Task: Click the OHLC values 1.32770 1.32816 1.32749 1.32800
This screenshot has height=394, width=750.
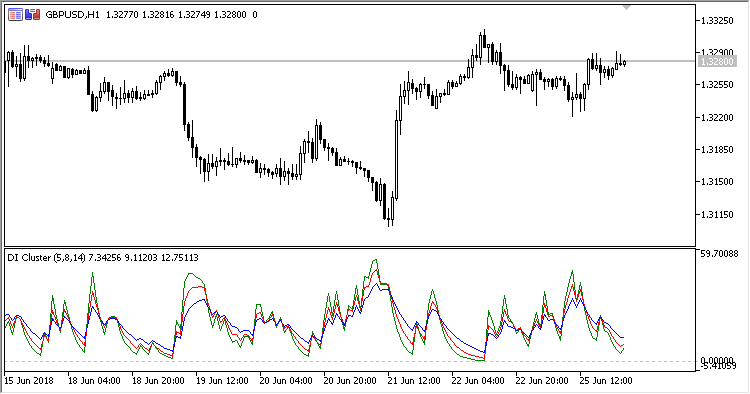Action: (x=176, y=15)
